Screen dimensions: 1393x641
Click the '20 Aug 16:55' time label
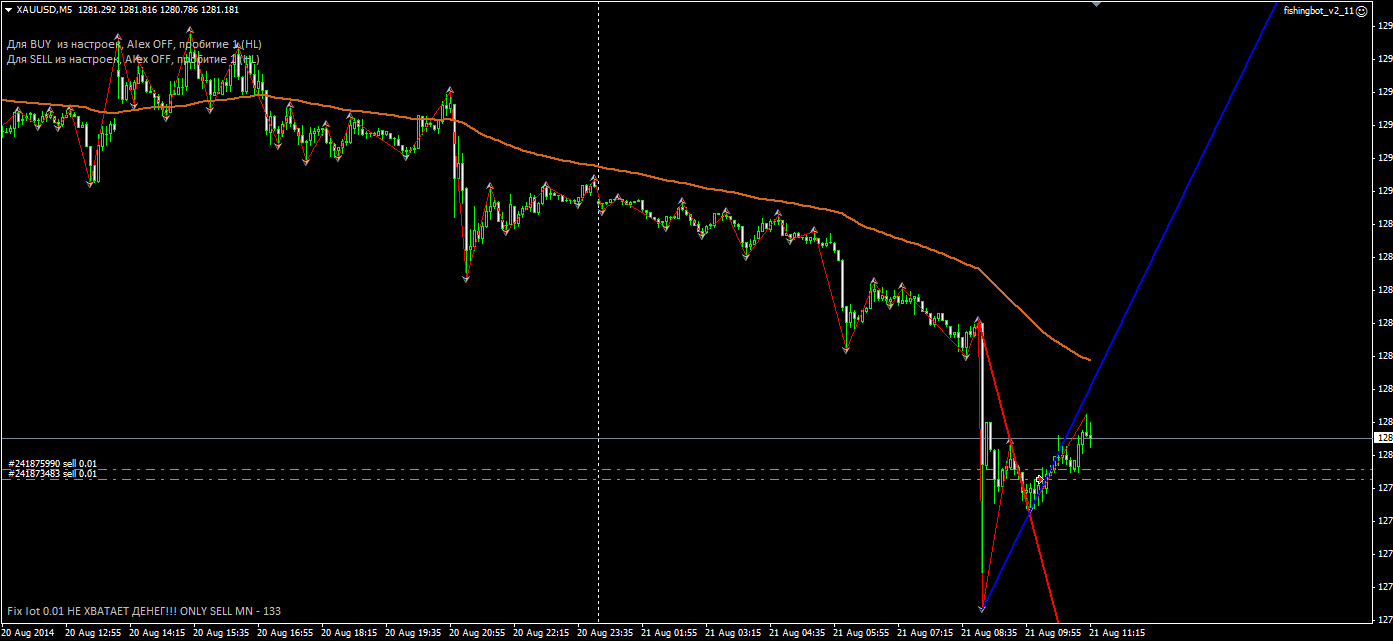click(286, 633)
